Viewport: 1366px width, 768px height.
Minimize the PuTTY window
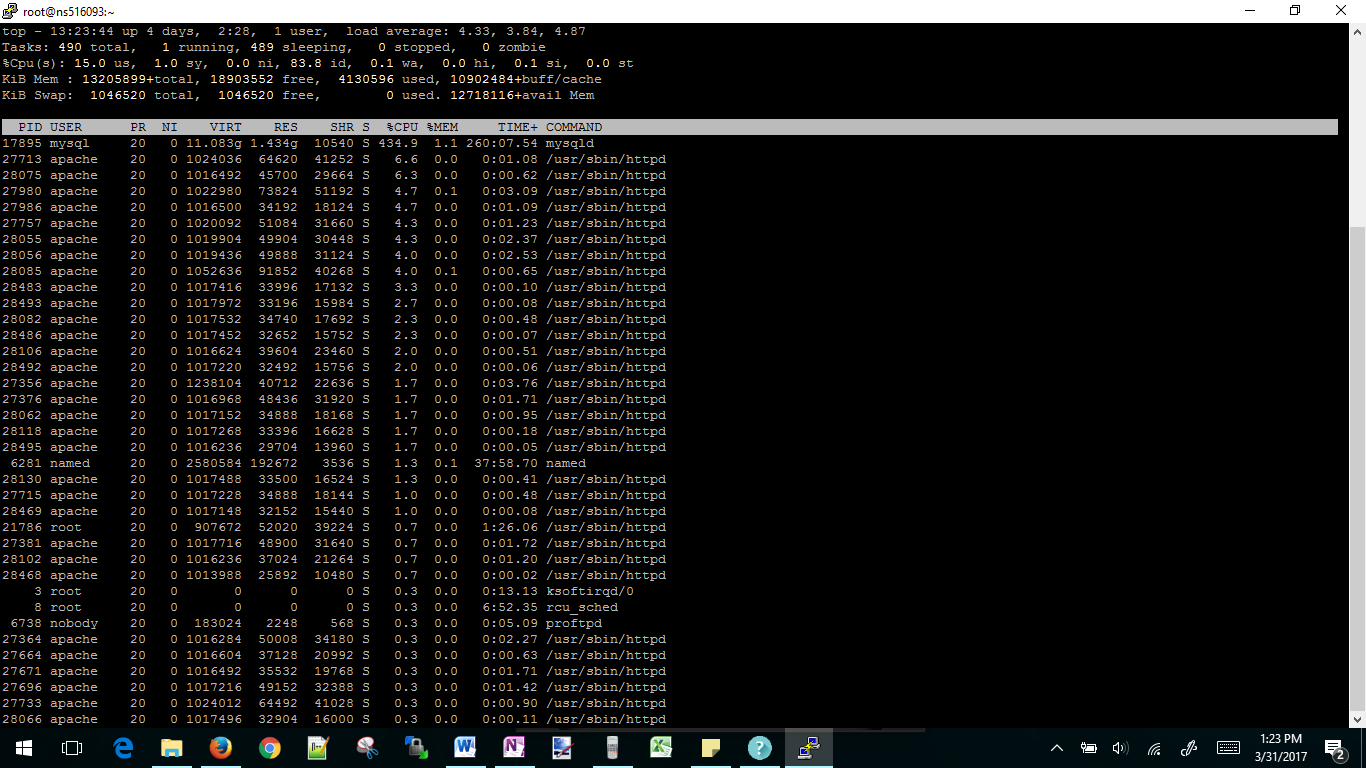[x=1249, y=11]
